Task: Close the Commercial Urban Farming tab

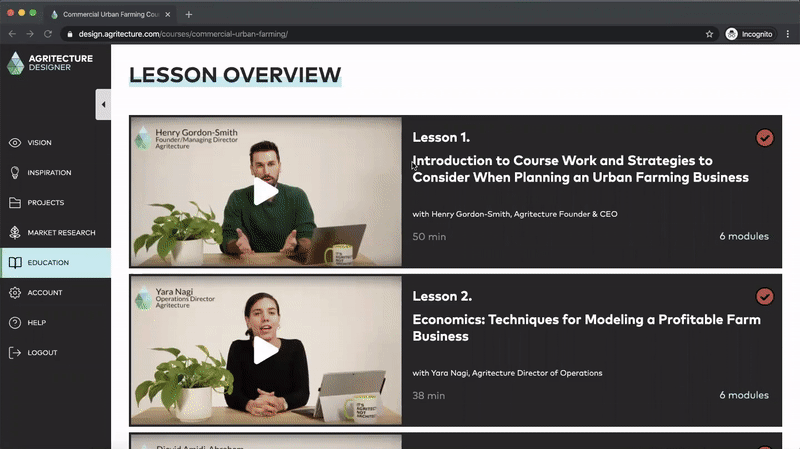Action: pyautogui.click(x=167, y=14)
